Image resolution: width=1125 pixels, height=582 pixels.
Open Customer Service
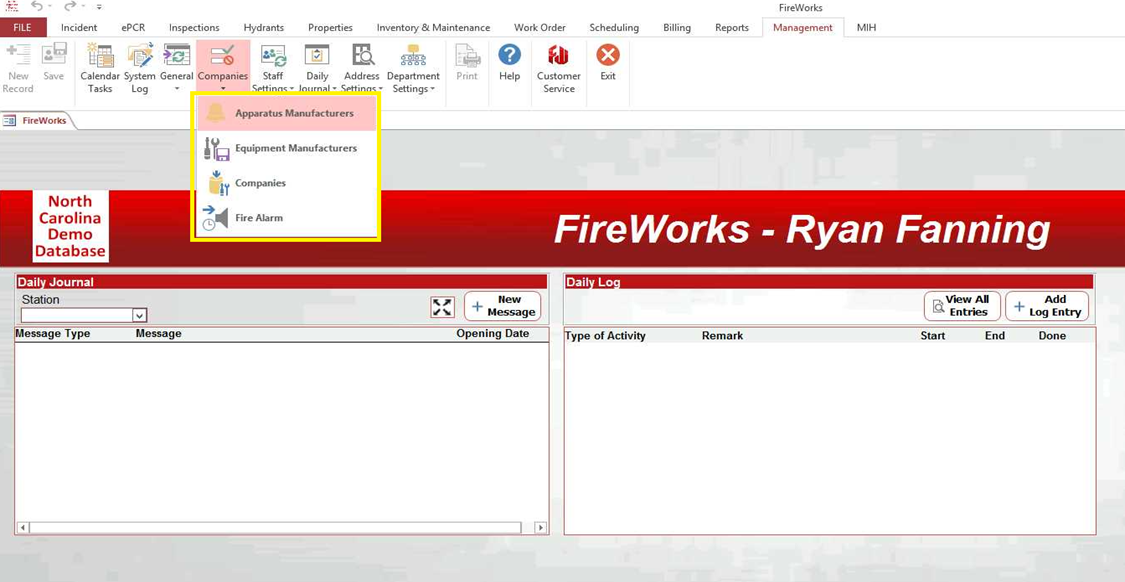(558, 68)
